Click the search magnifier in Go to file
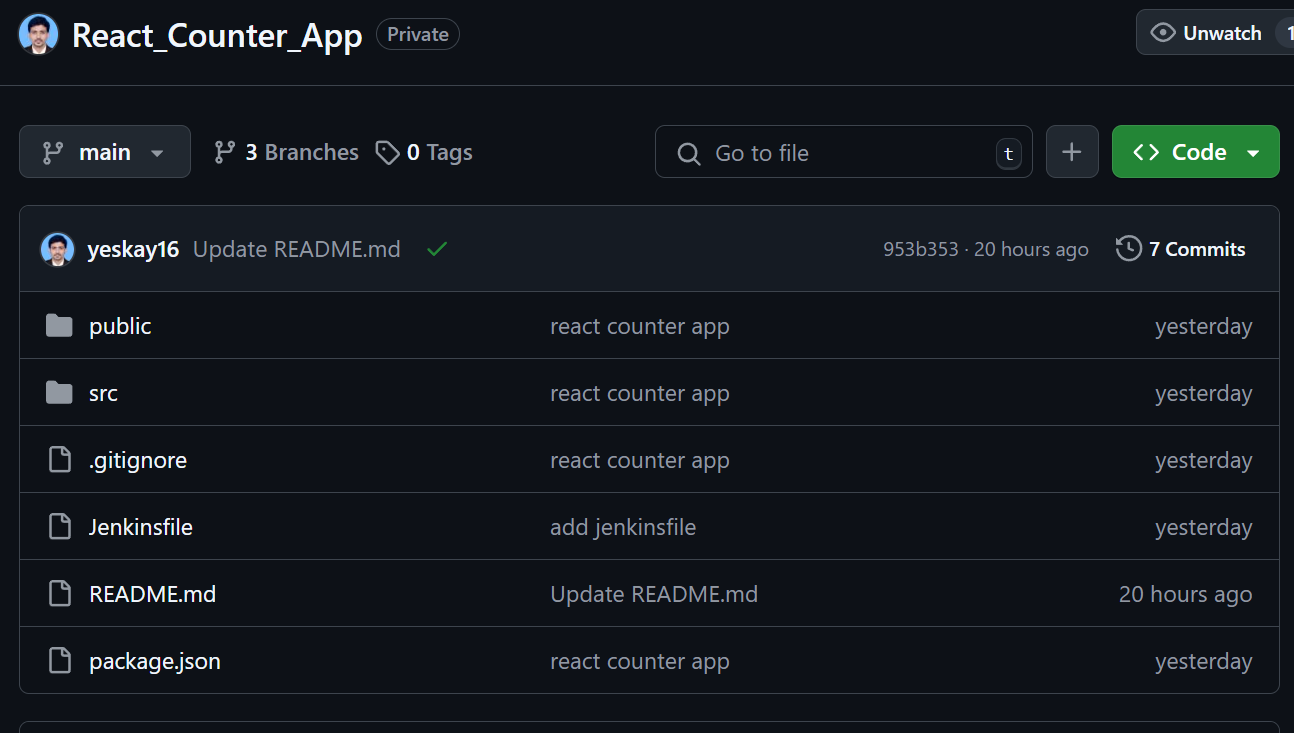This screenshot has width=1294, height=733. click(688, 153)
